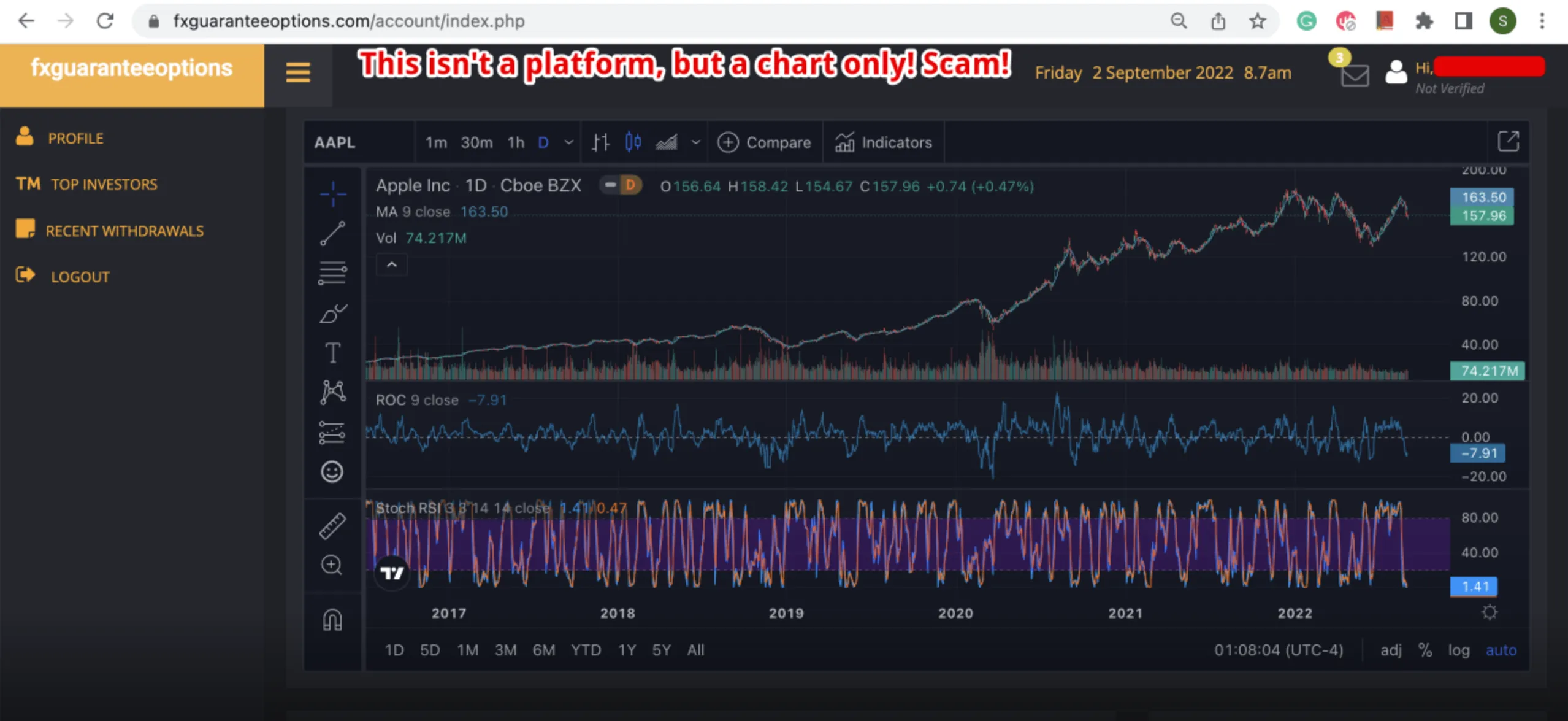This screenshot has width=1568, height=721.
Task: Select the ruler measure tool
Action: 333,526
